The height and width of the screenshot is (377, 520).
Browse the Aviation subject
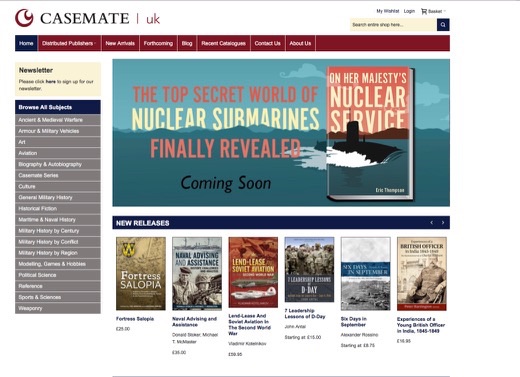(x=58, y=153)
